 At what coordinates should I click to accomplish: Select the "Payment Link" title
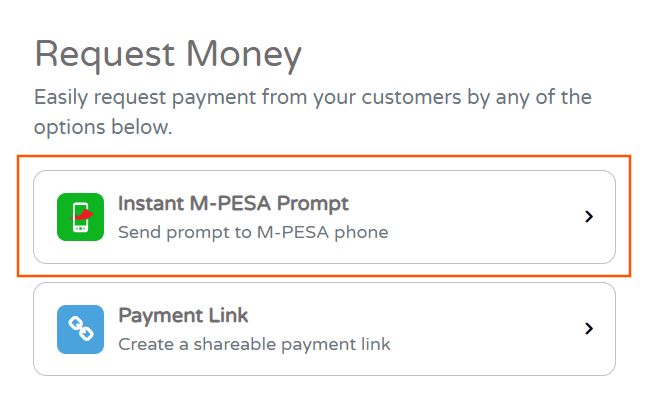pos(183,316)
